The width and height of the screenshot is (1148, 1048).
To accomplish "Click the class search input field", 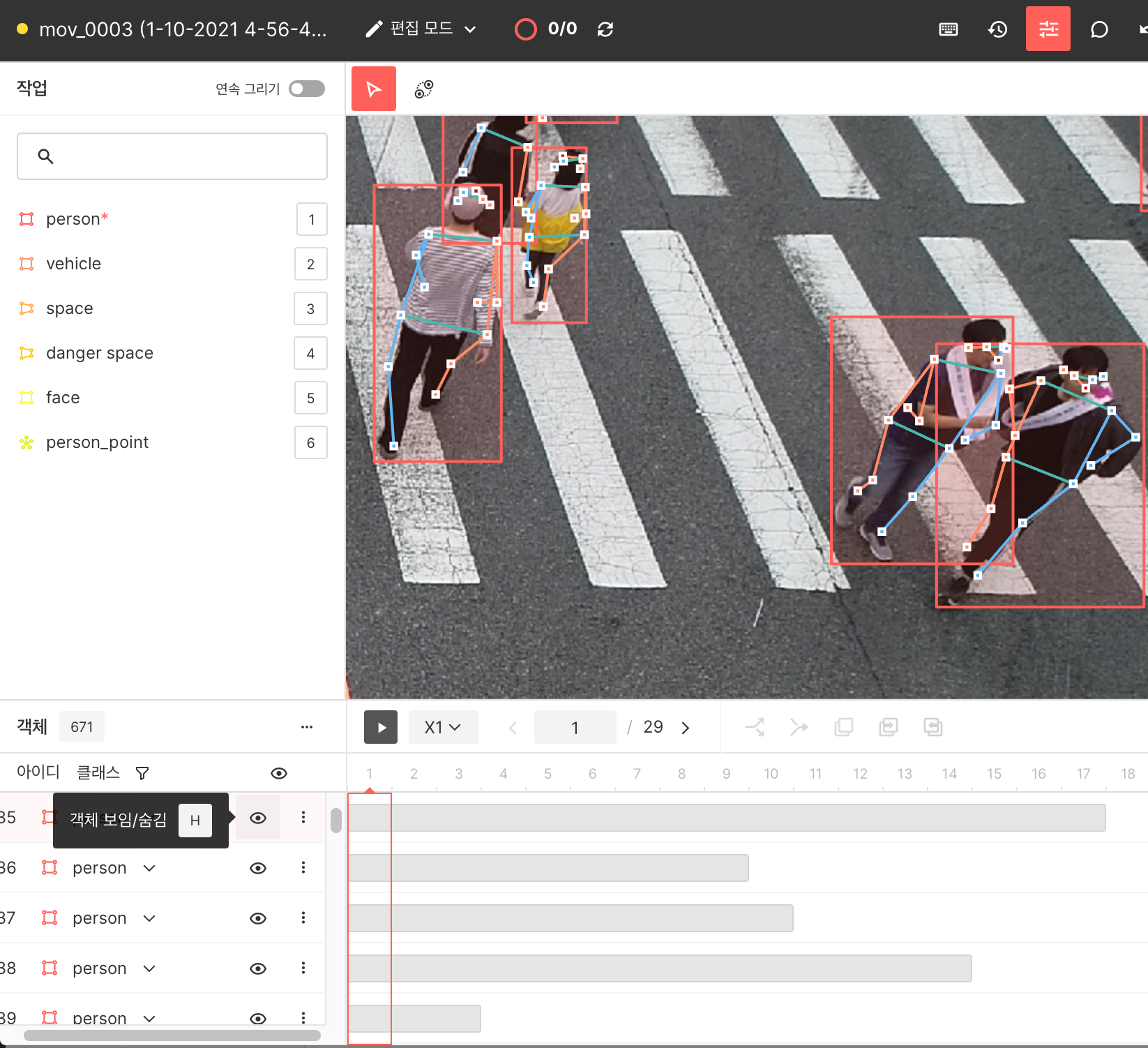I will pyautogui.click(x=172, y=156).
